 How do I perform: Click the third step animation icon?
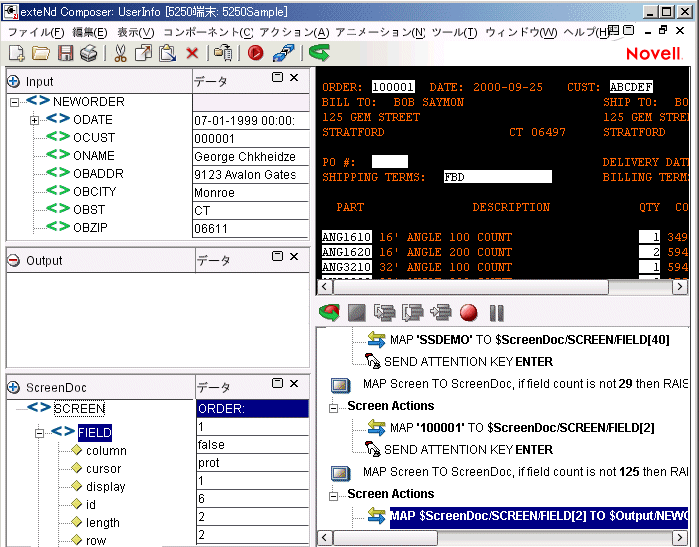pos(440,313)
